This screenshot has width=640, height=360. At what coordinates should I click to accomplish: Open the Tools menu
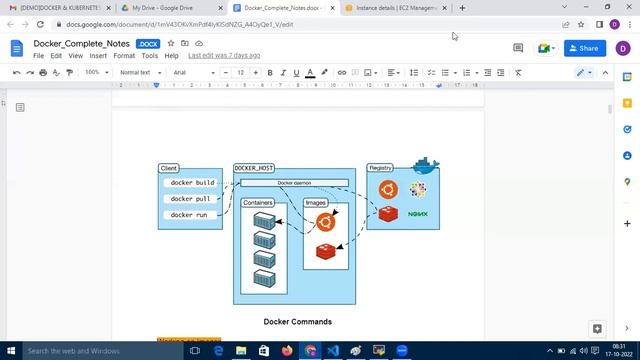tap(149, 56)
